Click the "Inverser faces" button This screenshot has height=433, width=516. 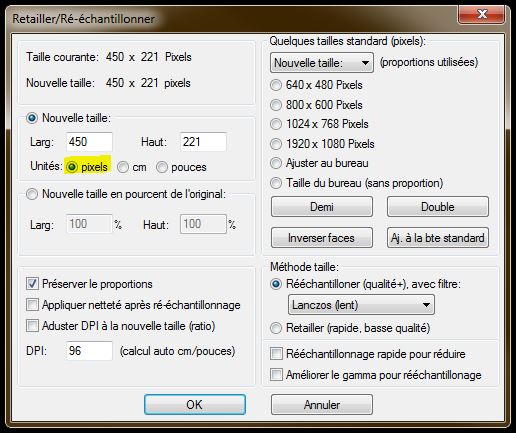(322, 238)
